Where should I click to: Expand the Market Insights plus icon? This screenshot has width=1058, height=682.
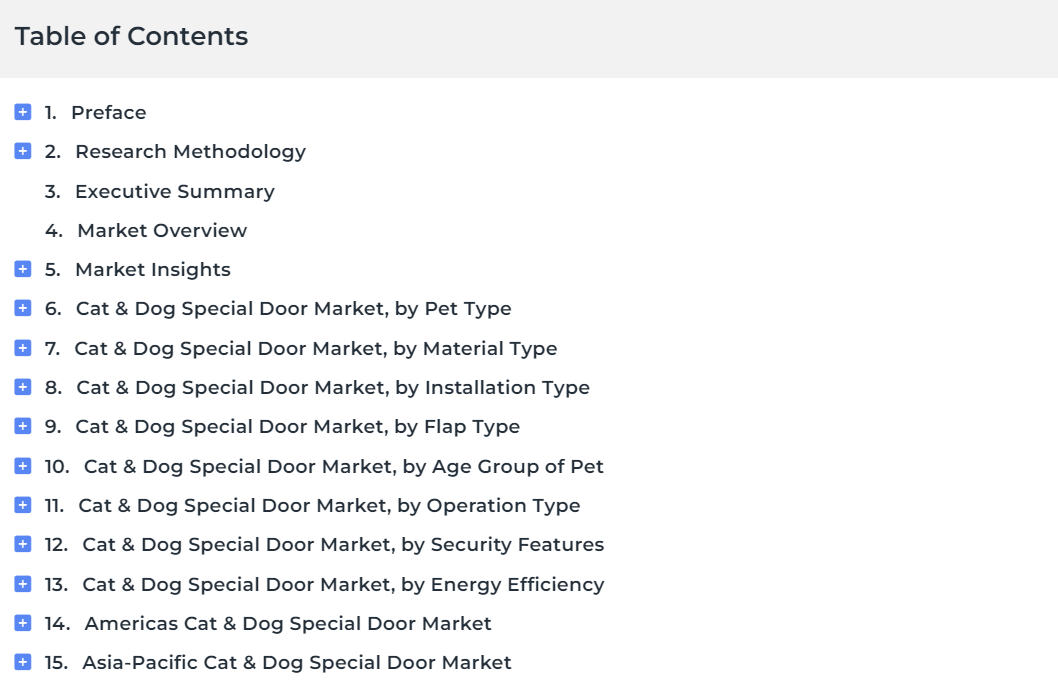23,269
